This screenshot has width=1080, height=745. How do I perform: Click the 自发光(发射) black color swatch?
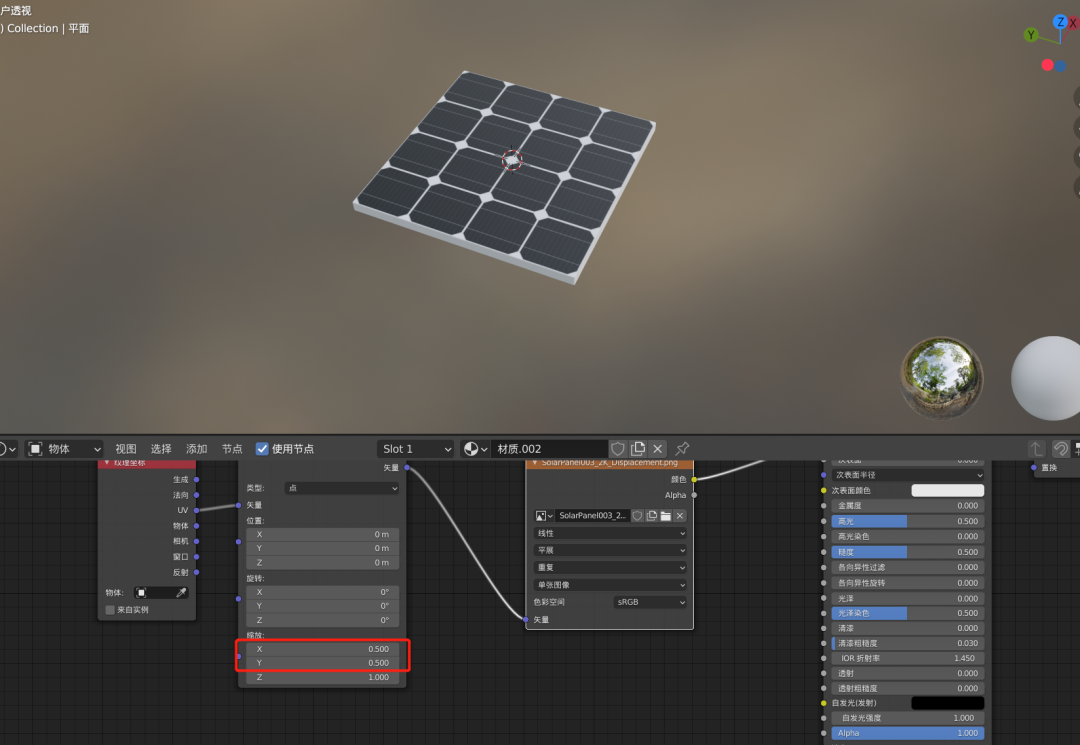(x=948, y=703)
